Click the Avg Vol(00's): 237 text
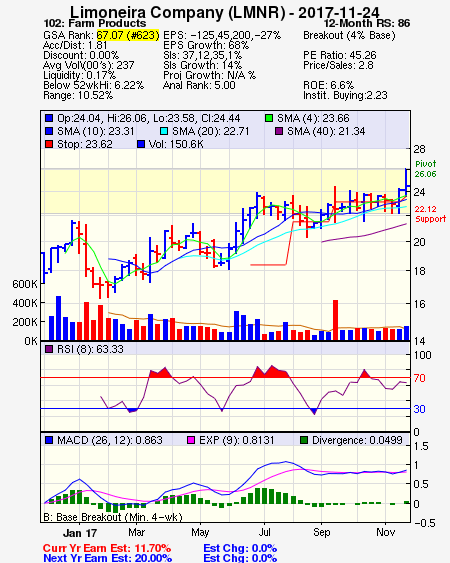Viewport: 450px width, 563px height. click(88, 65)
